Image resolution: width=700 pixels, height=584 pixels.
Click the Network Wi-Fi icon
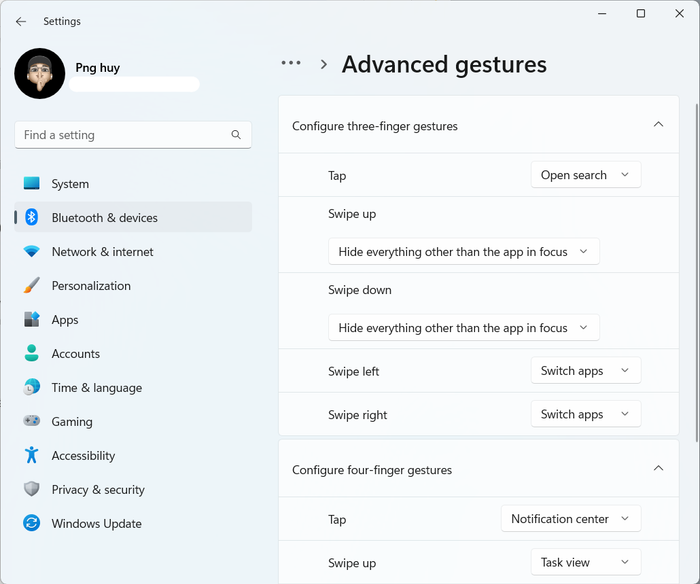(31, 251)
